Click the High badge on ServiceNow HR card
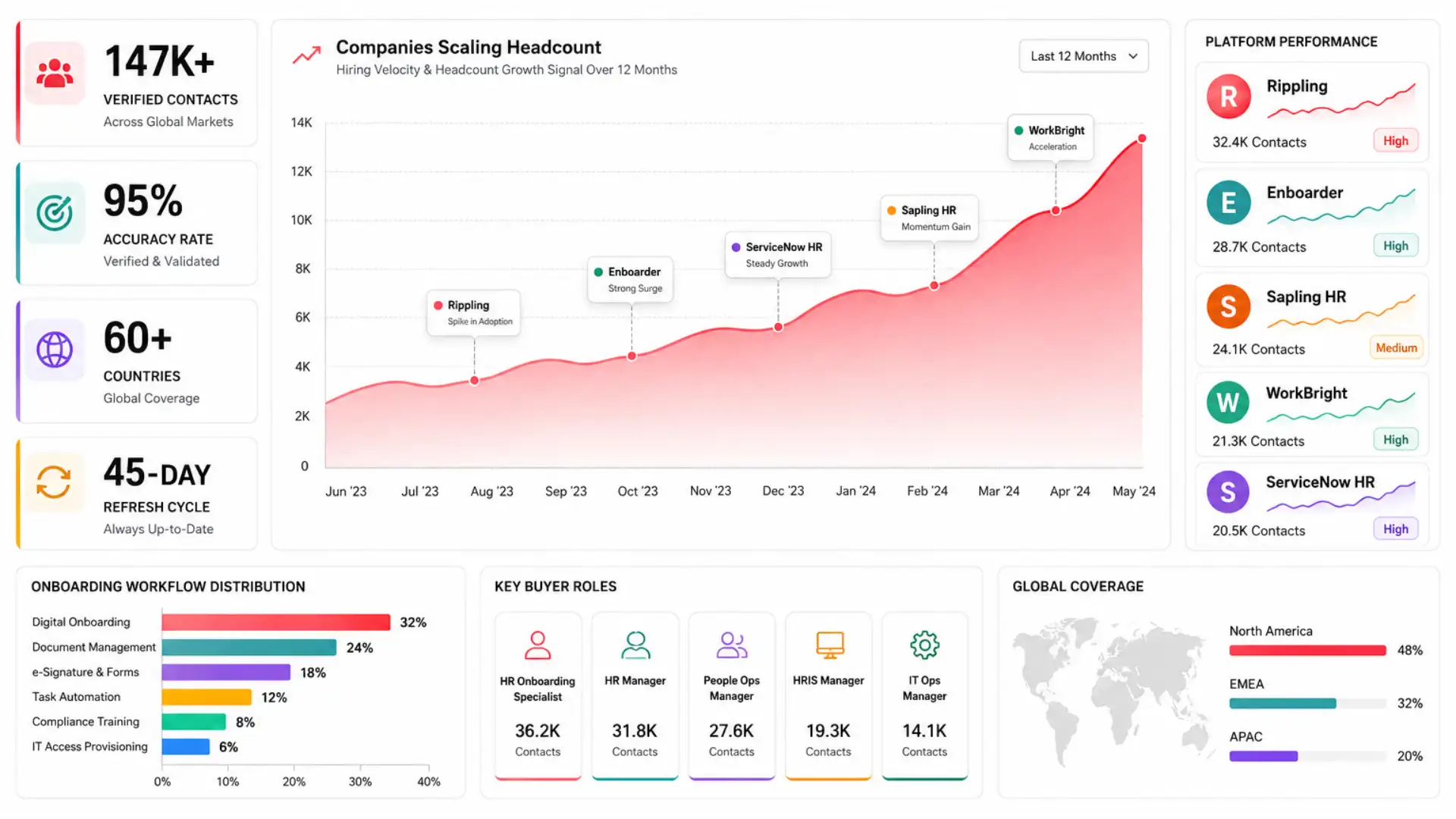The width and height of the screenshot is (1456, 819). pos(1395,529)
